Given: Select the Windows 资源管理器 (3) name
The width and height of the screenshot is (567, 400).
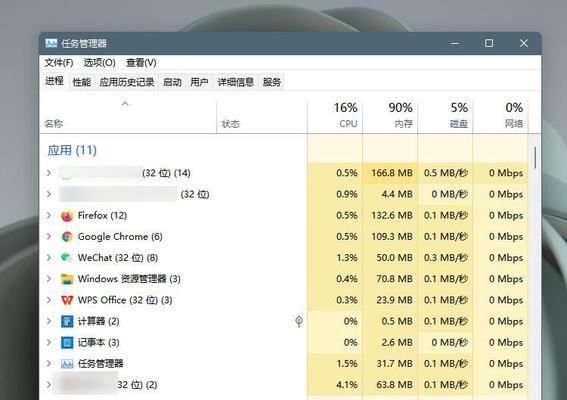Looking at the screenshot, I should [x=129, y=279].
